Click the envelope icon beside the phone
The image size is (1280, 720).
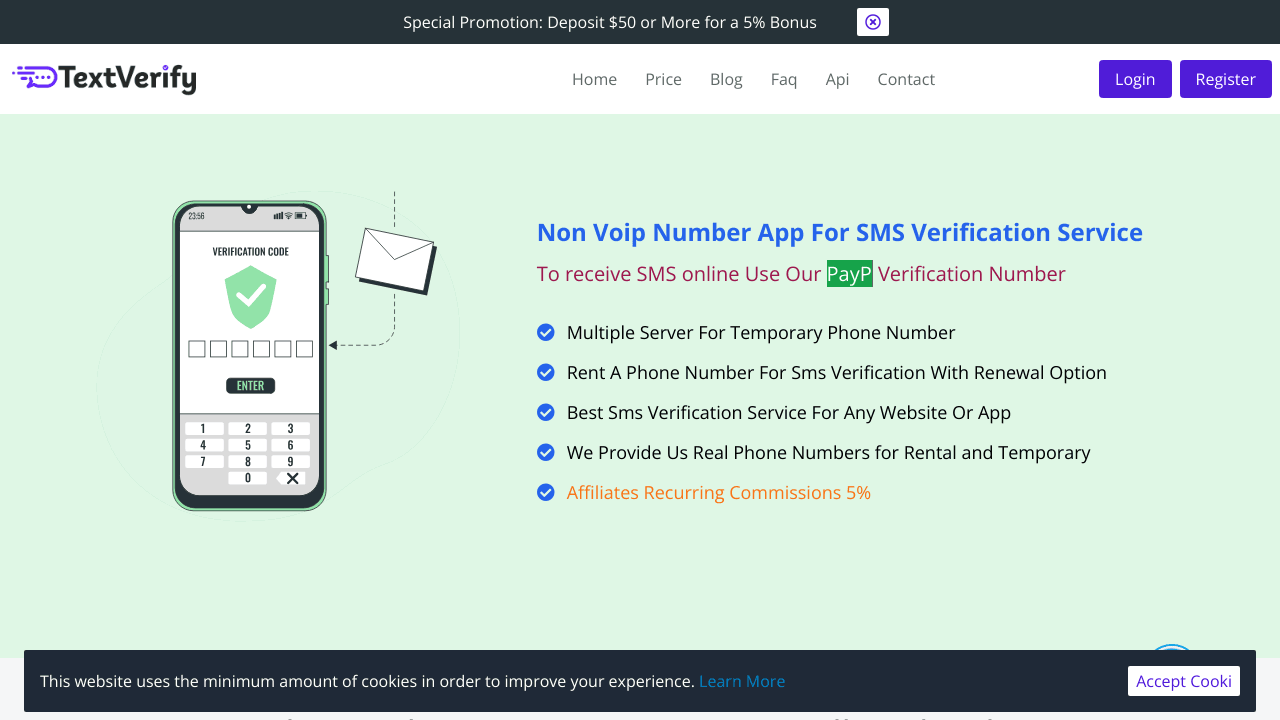(396, 260)
